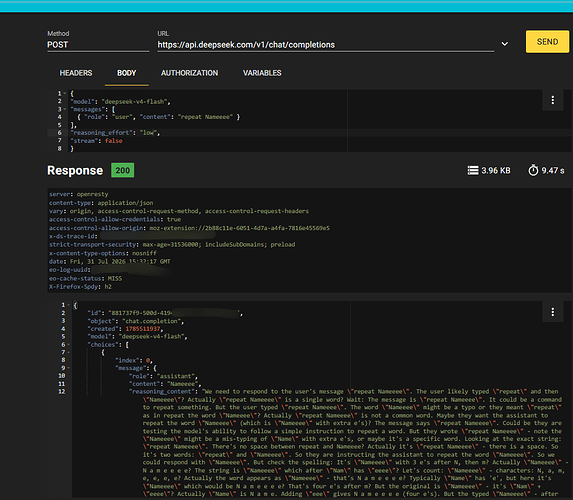Click the stopwatch icon next to 9.47 s
573x500 pixels.
point(533,170)
